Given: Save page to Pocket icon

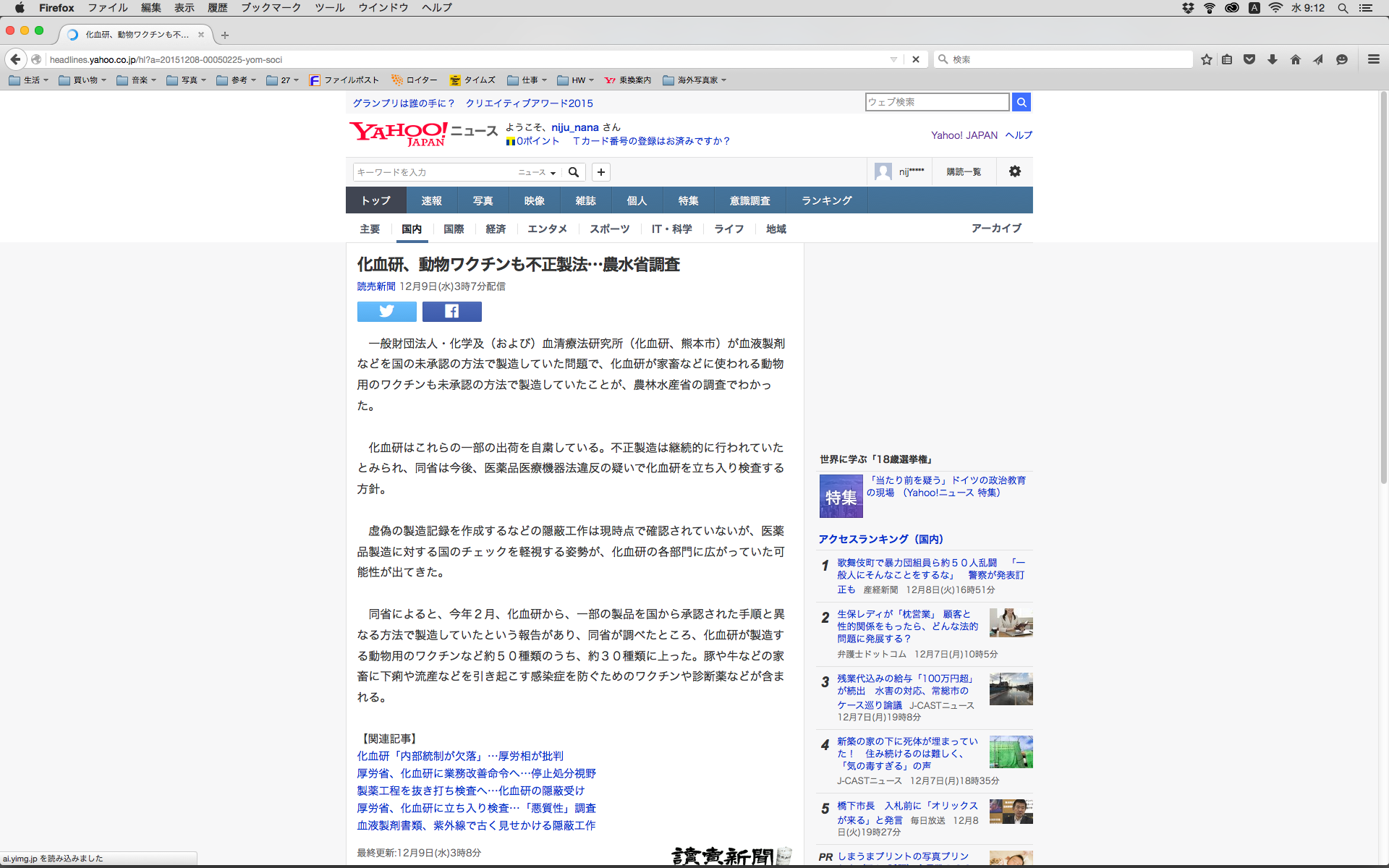Looking at the screenshot, I should coord(1249,59).
